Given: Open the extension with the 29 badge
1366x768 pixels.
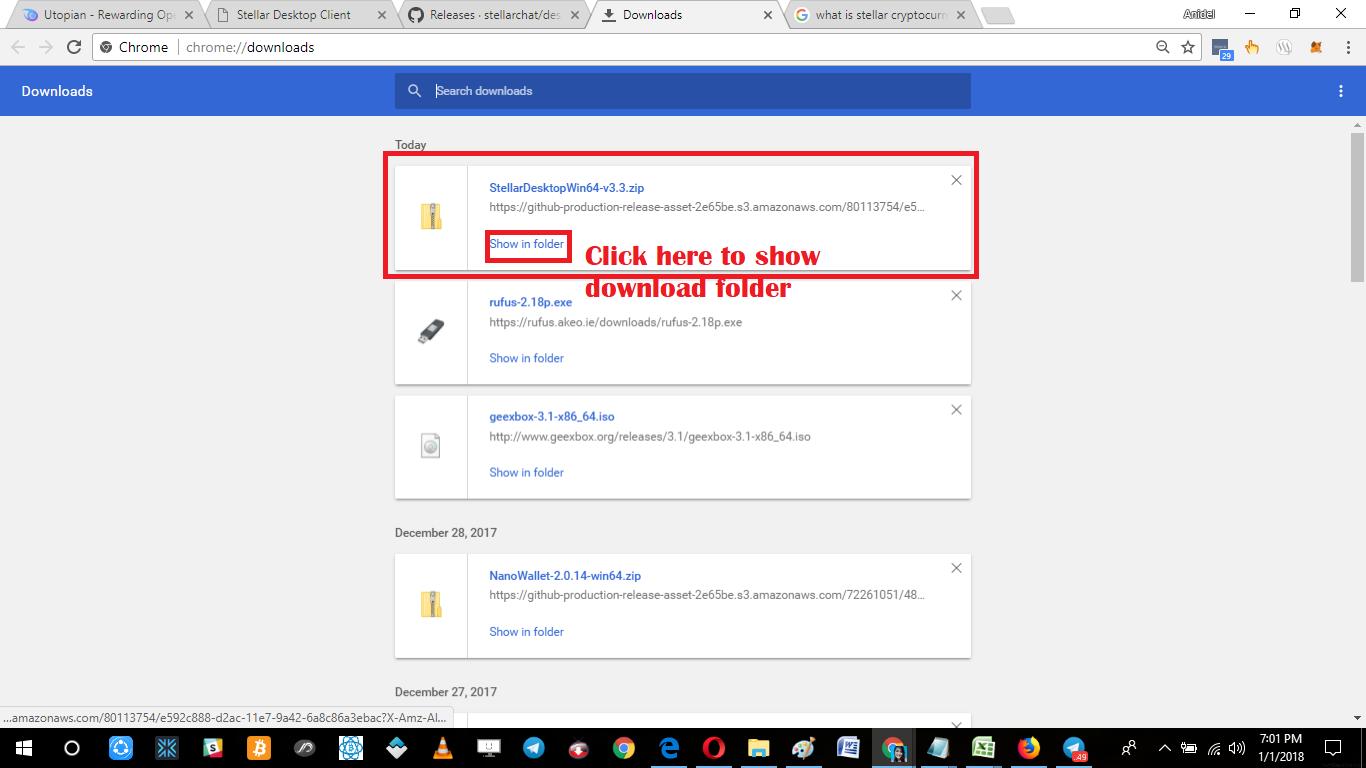Looking at the screenshot, I should (1221, 48).
